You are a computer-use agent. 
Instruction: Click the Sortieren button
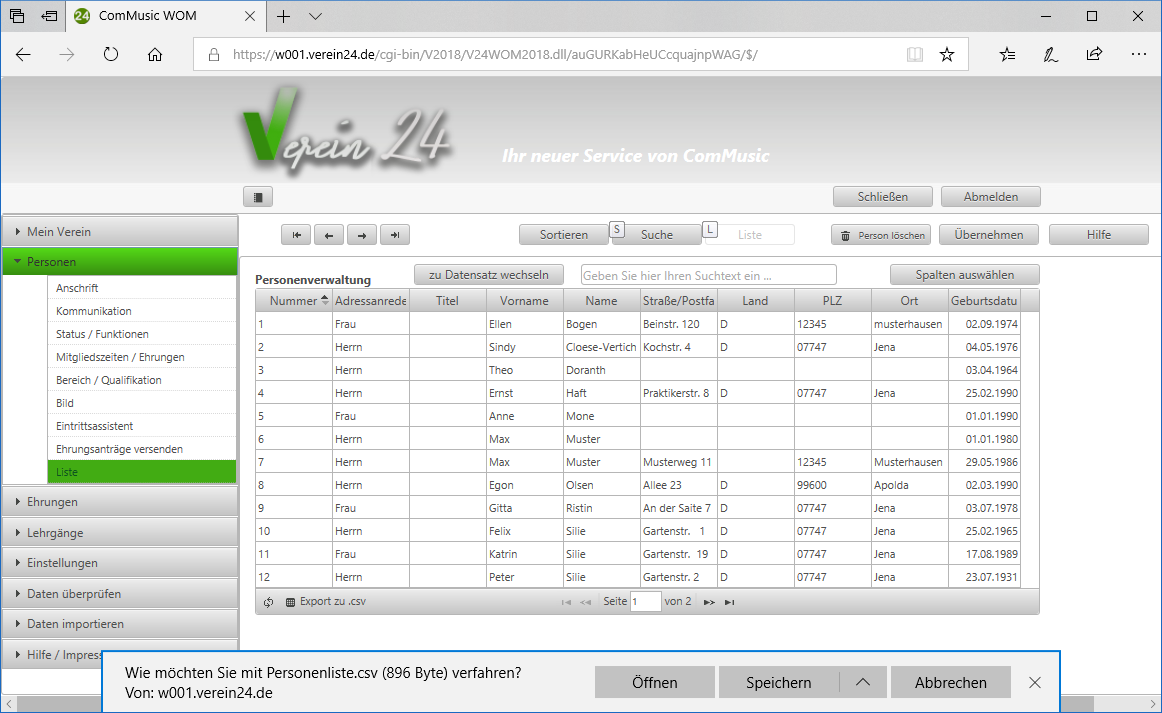563,235
